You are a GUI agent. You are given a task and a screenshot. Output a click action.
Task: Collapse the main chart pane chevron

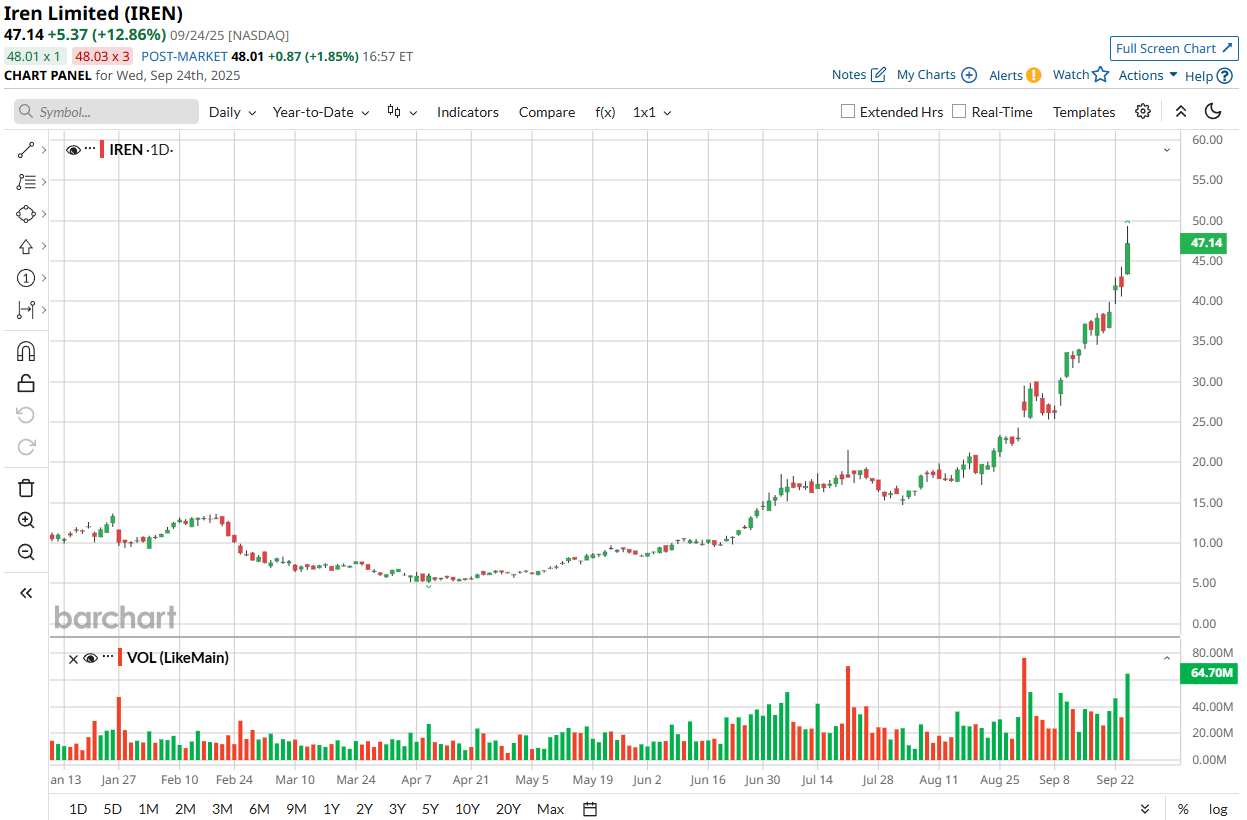[1166, 150]
